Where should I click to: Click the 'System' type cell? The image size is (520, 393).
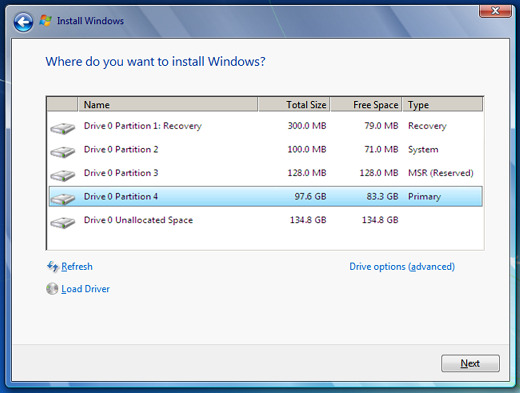[423, 150]
